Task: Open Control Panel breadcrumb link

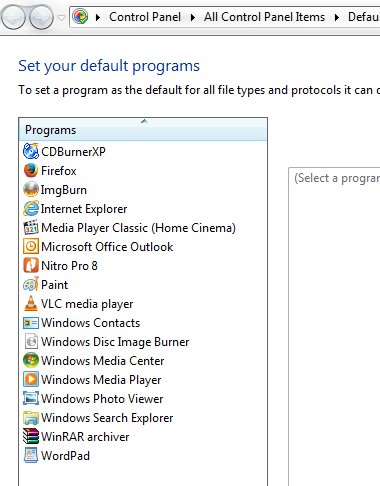Action: click(145, 17)
